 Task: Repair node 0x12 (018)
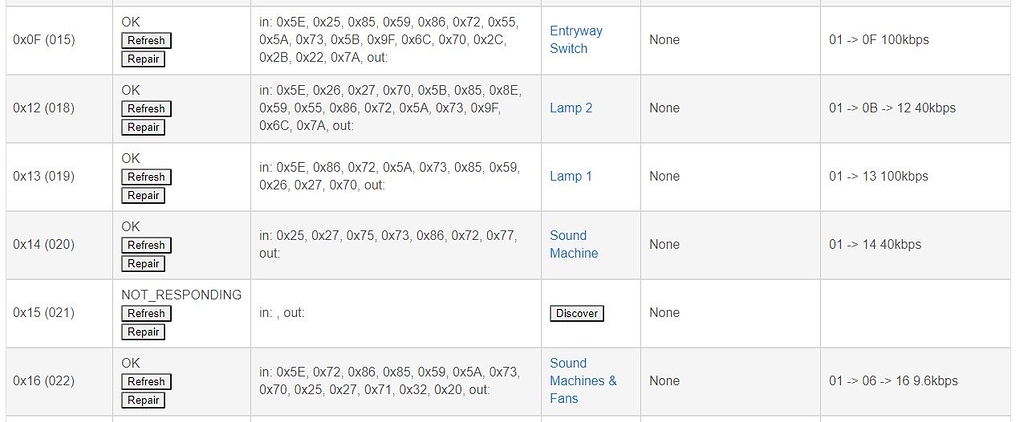(x=143, y=127)
